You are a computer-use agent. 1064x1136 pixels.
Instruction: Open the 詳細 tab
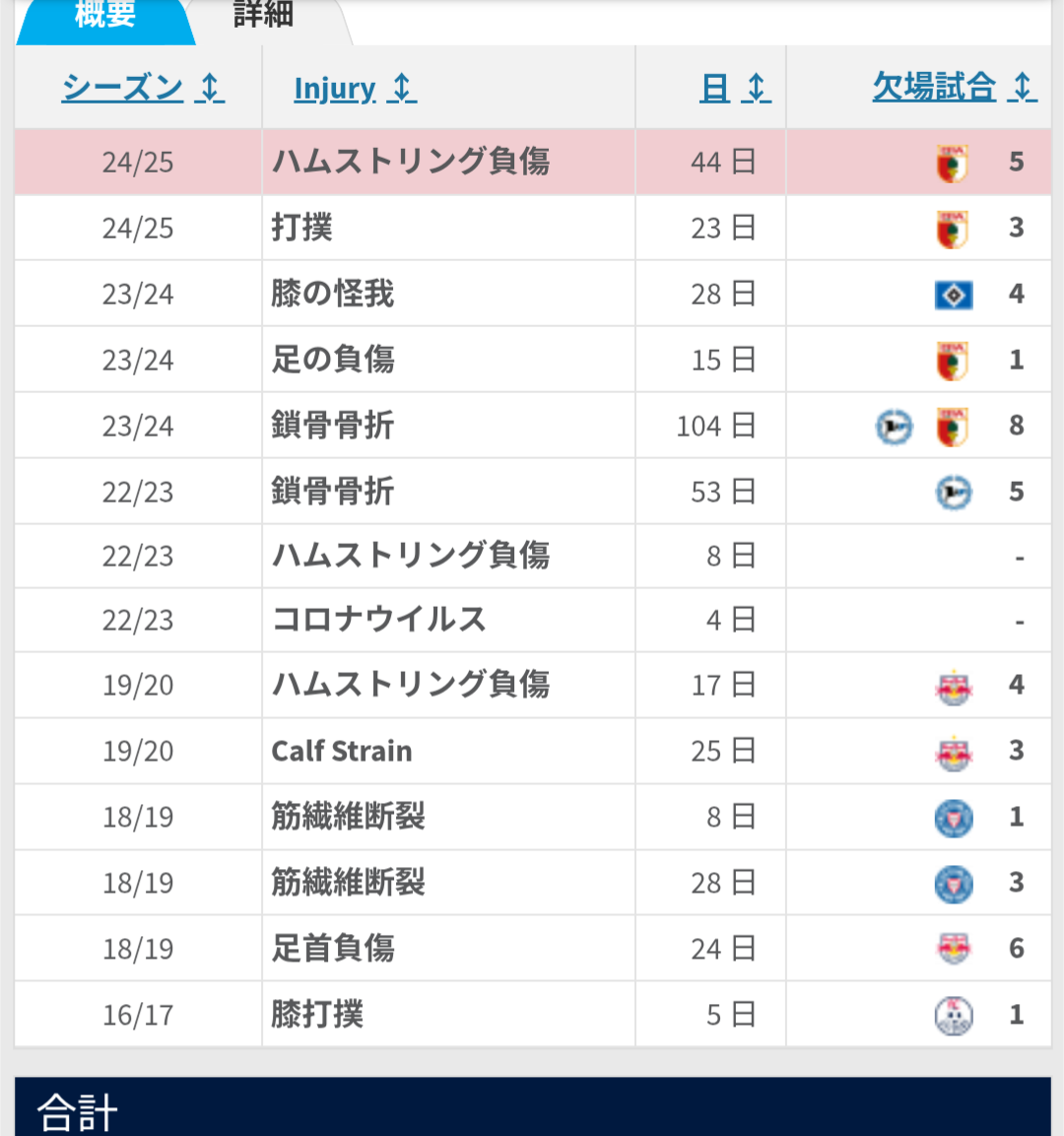[263, 16]
